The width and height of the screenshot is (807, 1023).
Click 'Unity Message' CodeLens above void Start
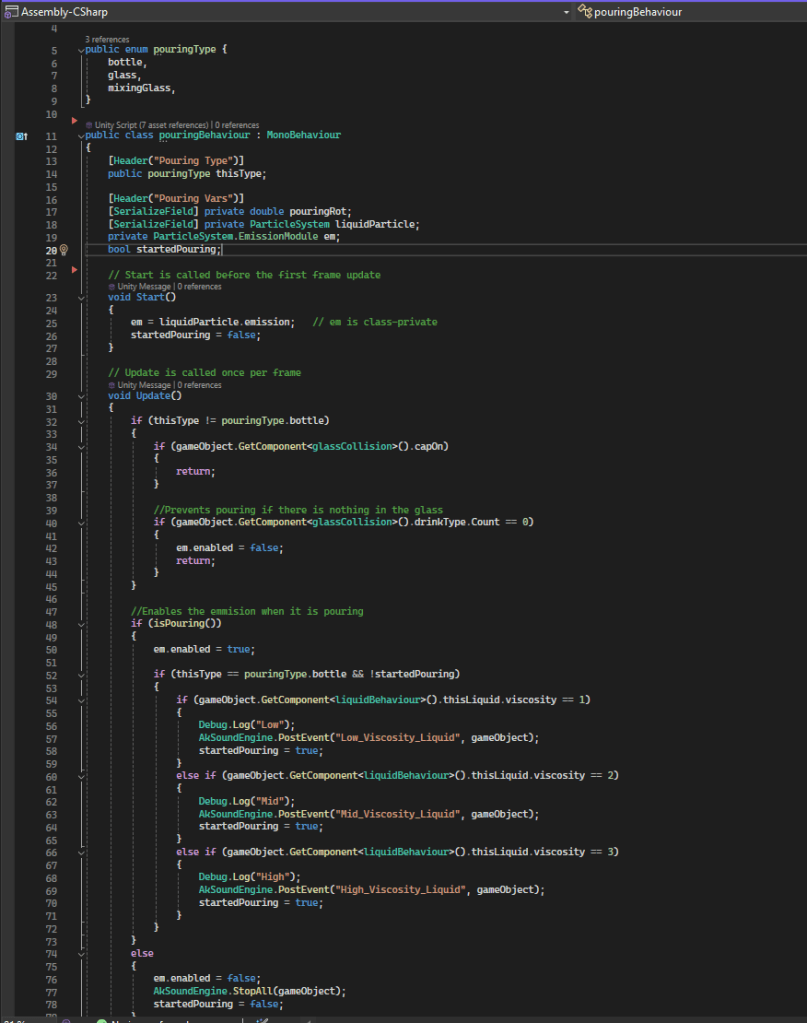145,286
